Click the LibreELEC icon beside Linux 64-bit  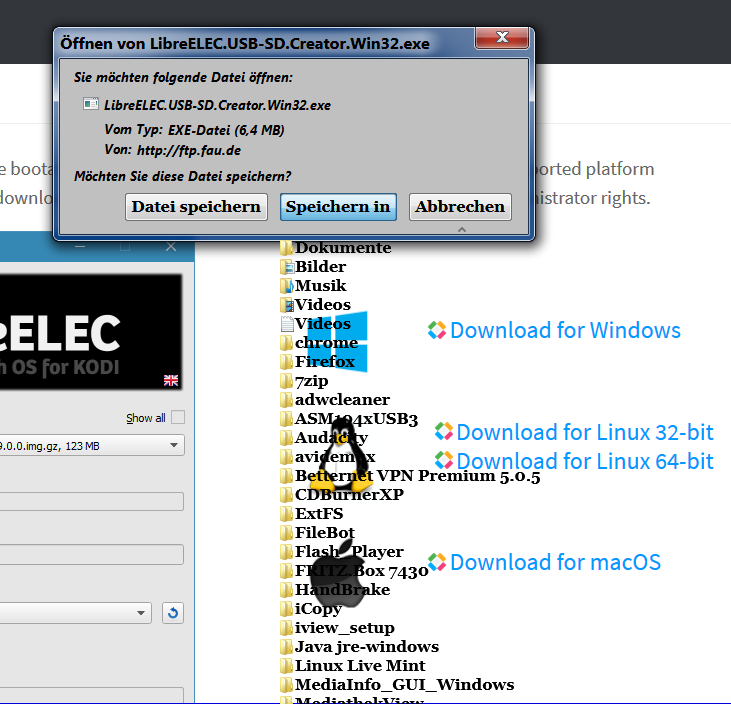tap(444, 460)
